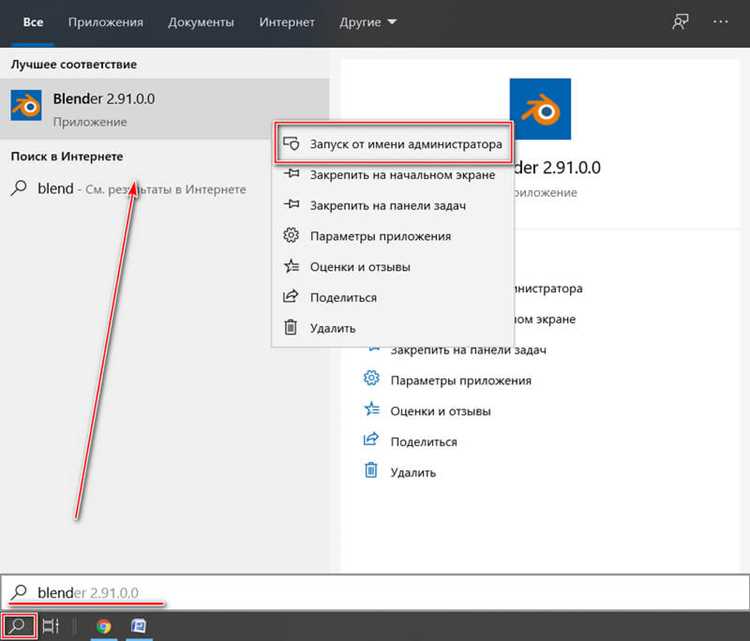This screenshot has width=750, height=641.
Task: Click the Поиск в Интернете heading
Action: click(x=67, y=156)
